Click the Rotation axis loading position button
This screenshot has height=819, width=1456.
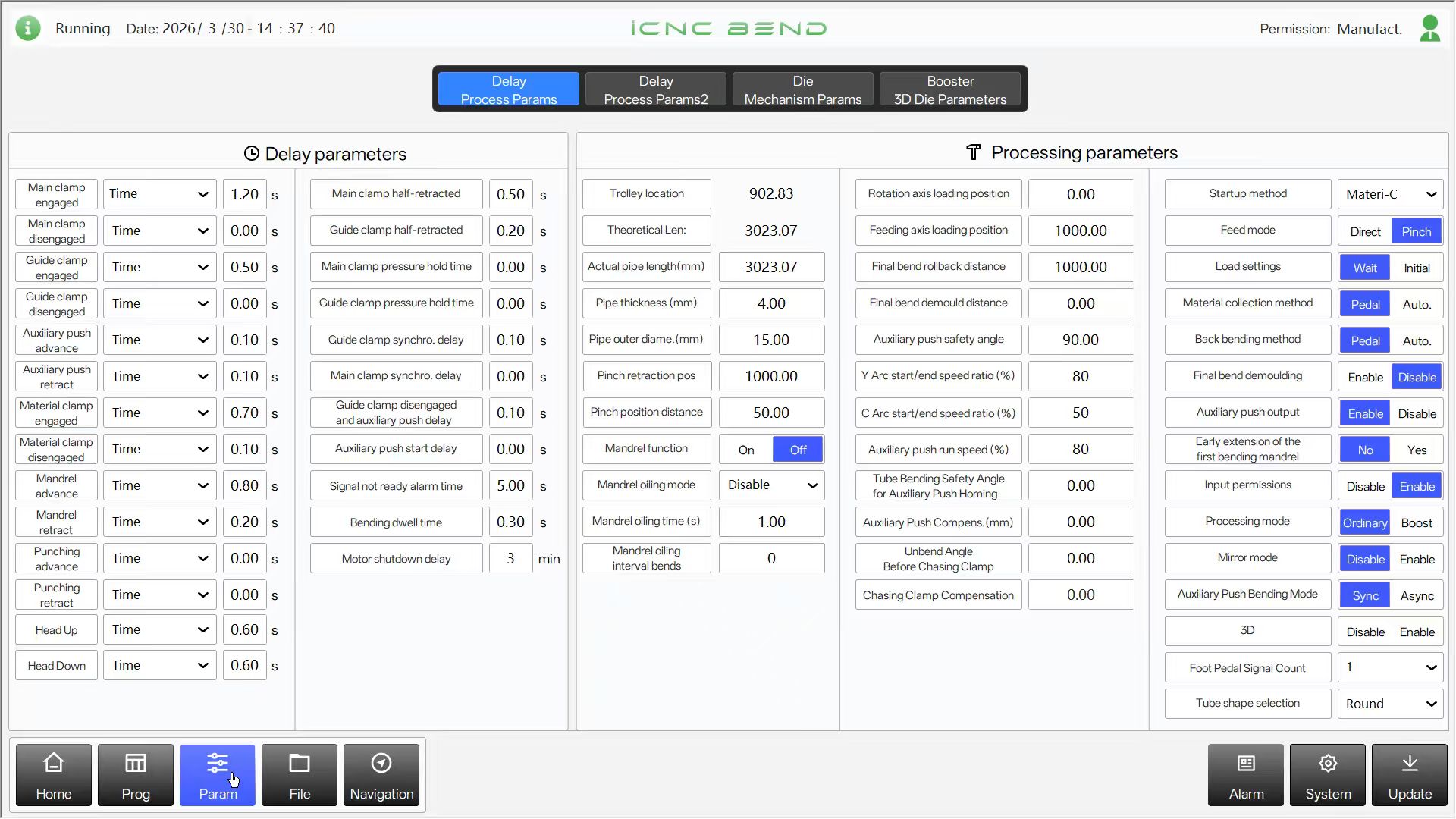click(x=939, y=194)
